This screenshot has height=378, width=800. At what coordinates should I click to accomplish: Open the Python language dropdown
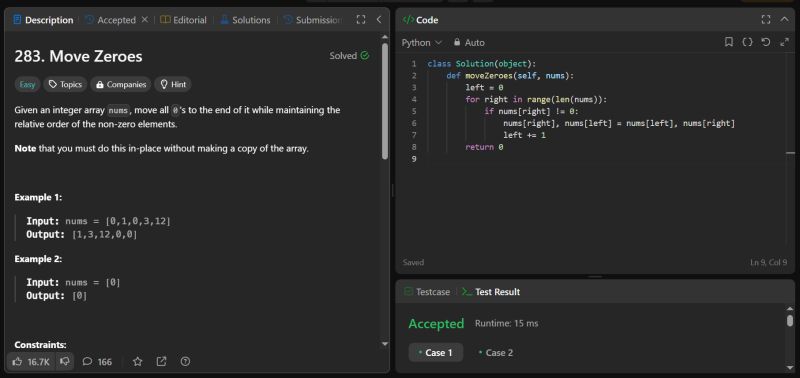click(421, 42)
